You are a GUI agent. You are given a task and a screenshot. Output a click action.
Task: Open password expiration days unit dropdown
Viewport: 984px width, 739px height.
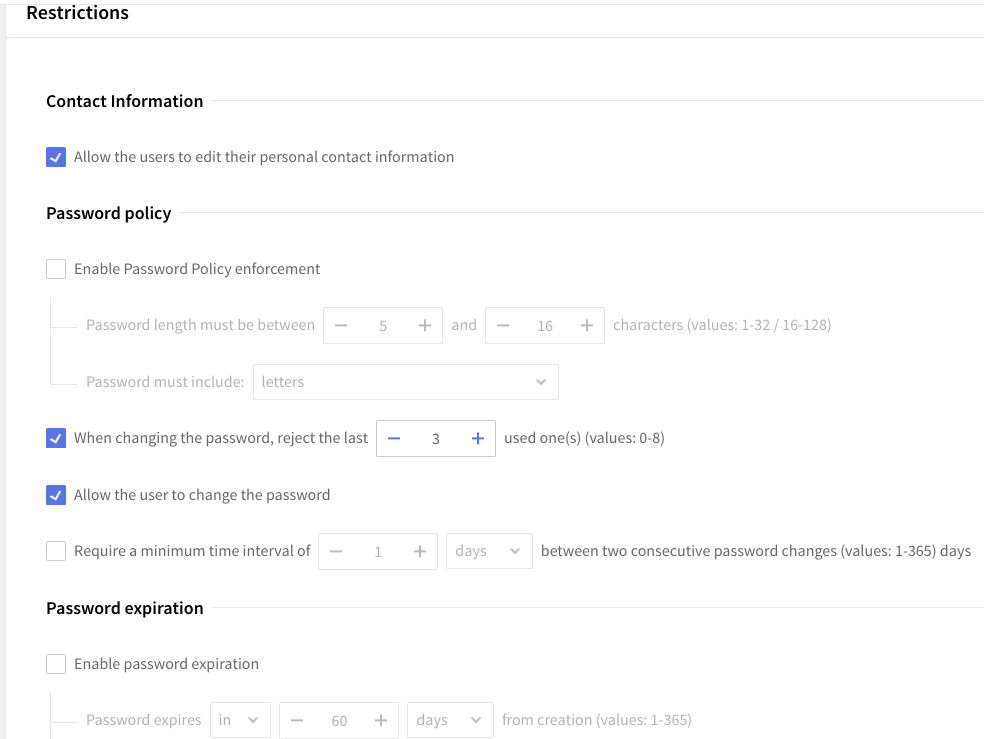pos(450,720)
